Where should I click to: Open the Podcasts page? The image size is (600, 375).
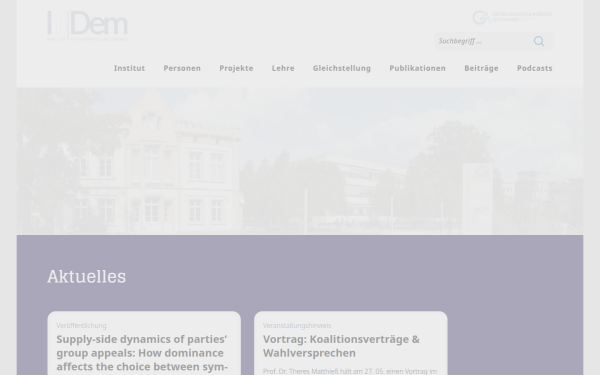point(535,68)
